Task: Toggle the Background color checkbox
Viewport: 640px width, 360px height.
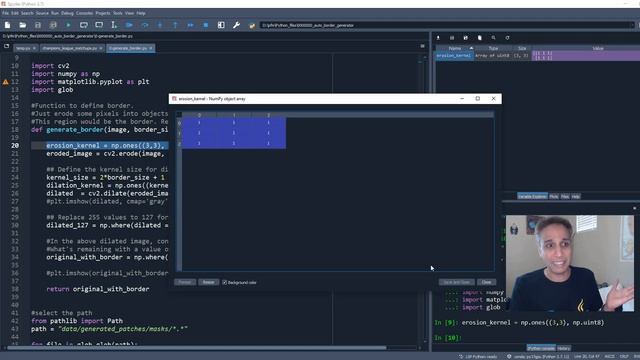Action: click(224, 282)
